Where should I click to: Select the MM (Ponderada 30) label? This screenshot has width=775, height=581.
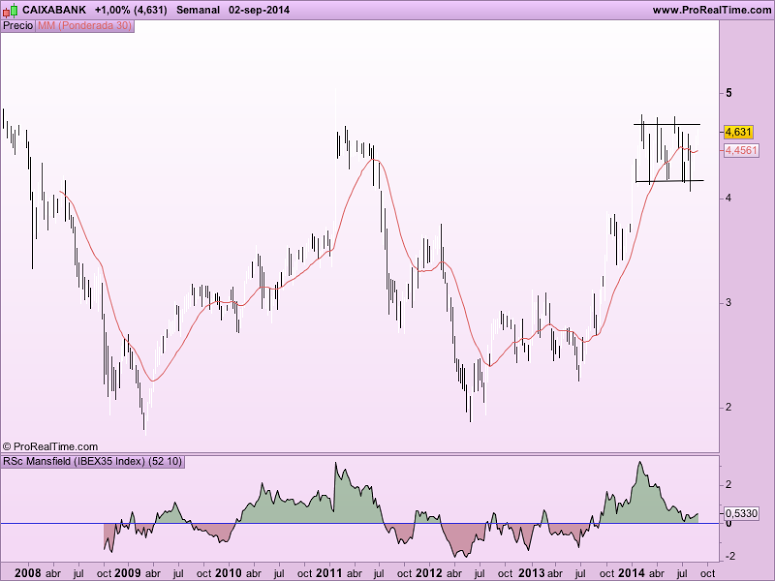(85, 26)
